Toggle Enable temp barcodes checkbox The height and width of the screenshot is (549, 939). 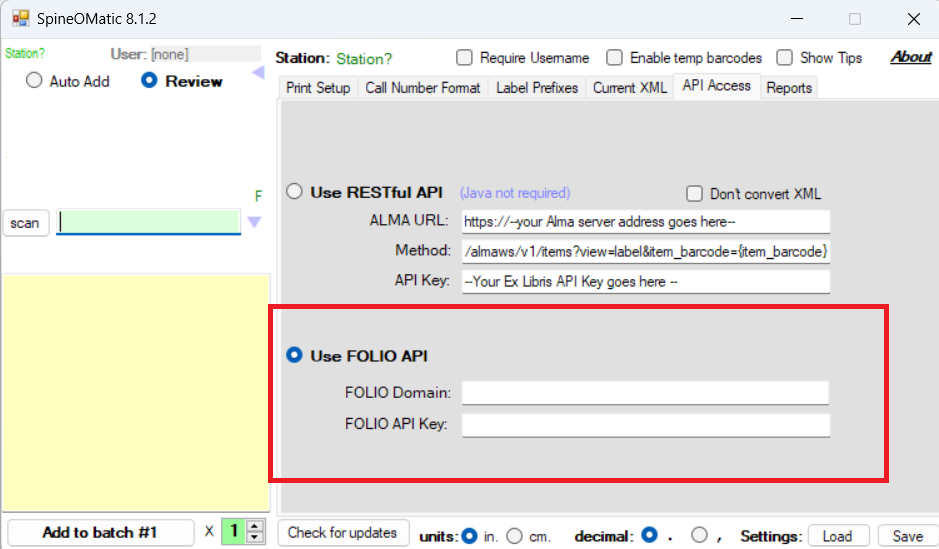(614, 58)
